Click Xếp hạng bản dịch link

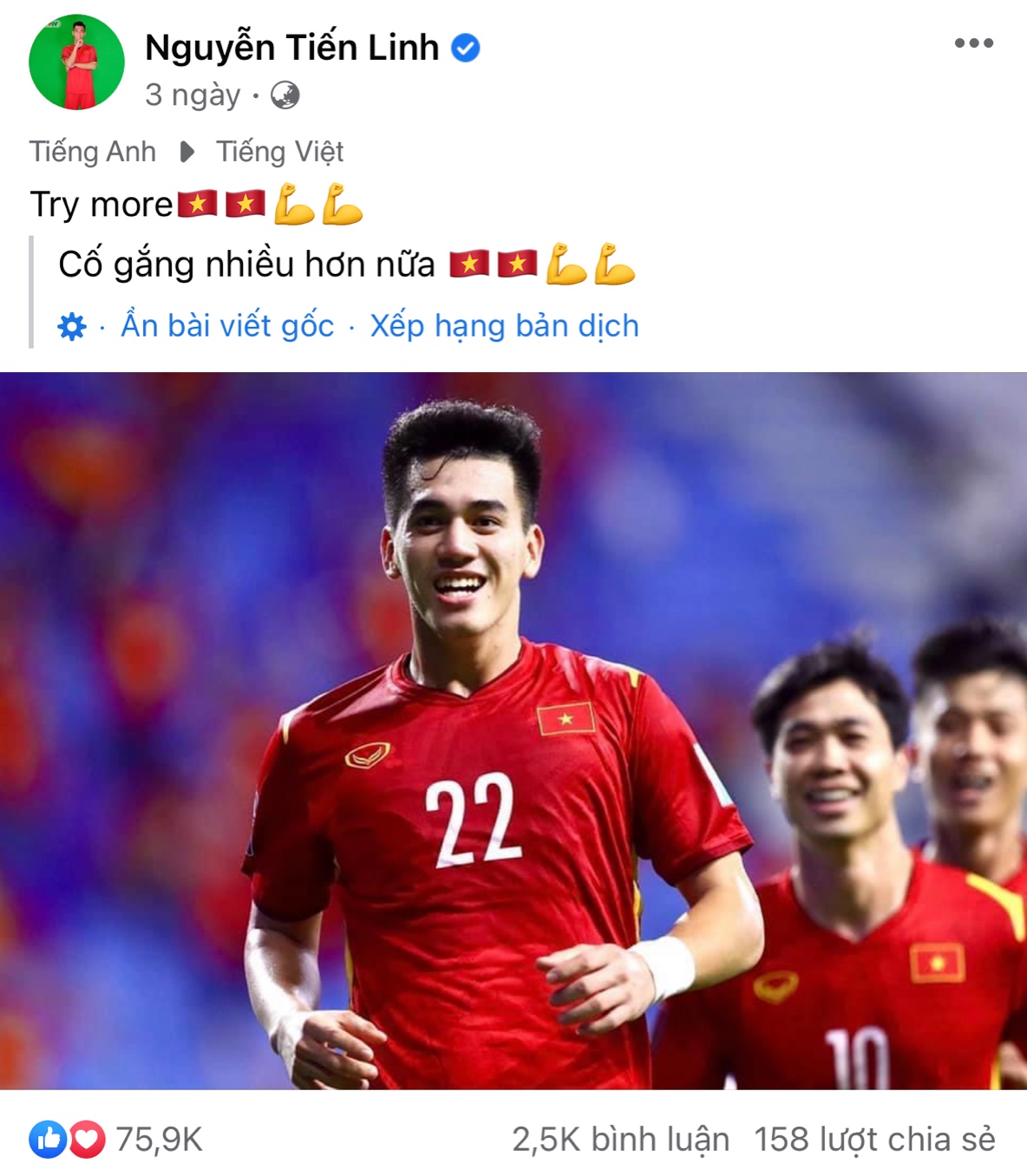tap(505, 326)
